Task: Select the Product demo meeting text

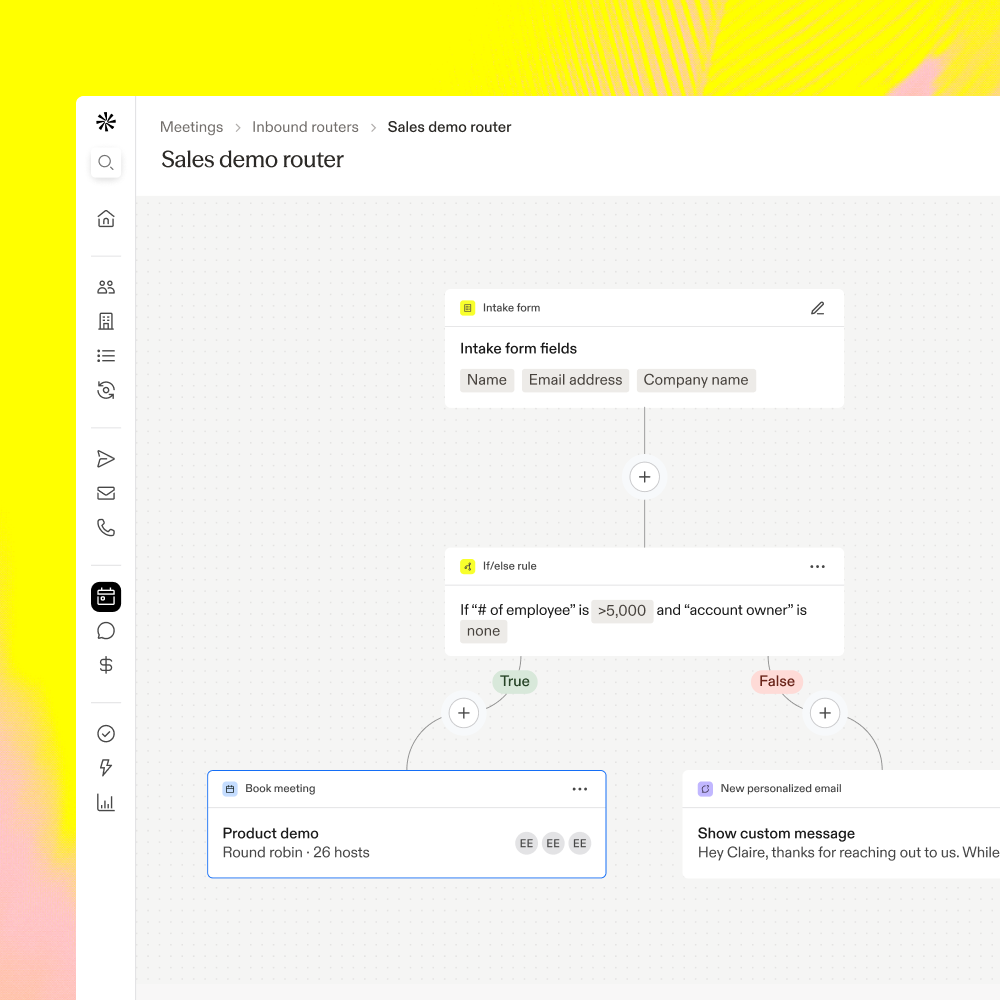Action: [270, 834]
